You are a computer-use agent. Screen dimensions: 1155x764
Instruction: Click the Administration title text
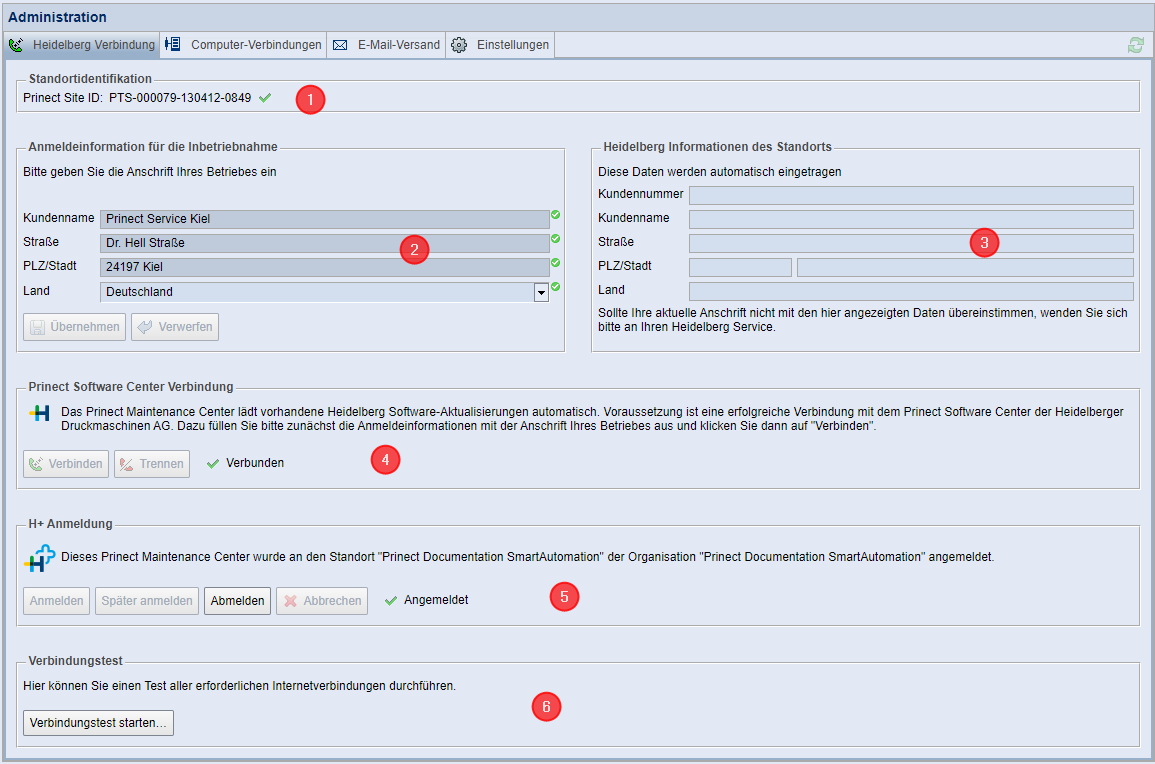point(57,17)
